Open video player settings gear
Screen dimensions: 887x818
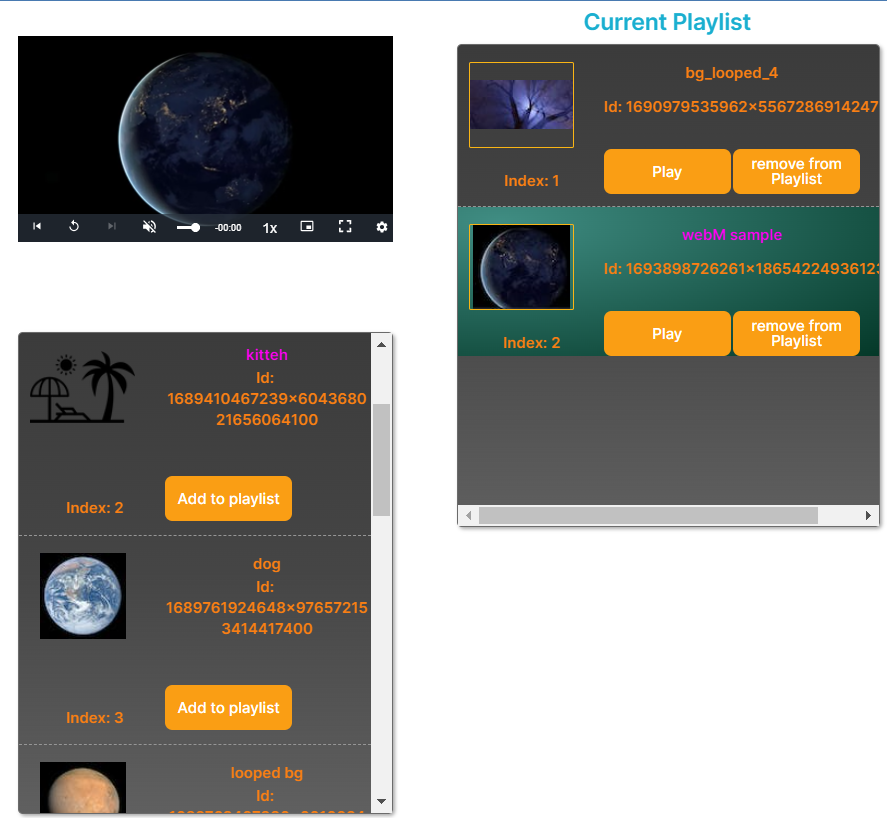click(x=382, y=227)
